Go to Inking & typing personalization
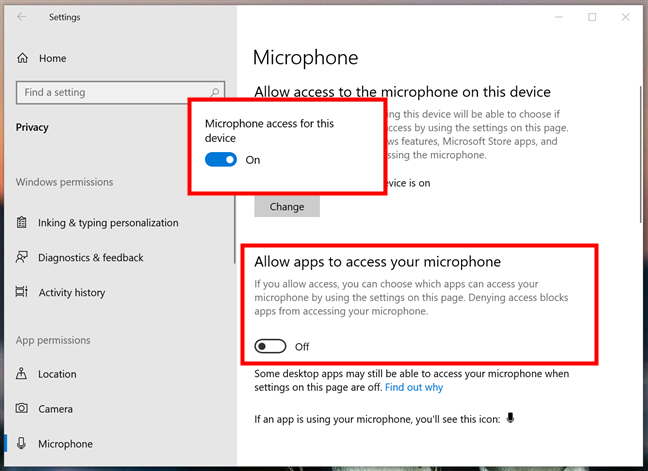 [x=108, y=223]
